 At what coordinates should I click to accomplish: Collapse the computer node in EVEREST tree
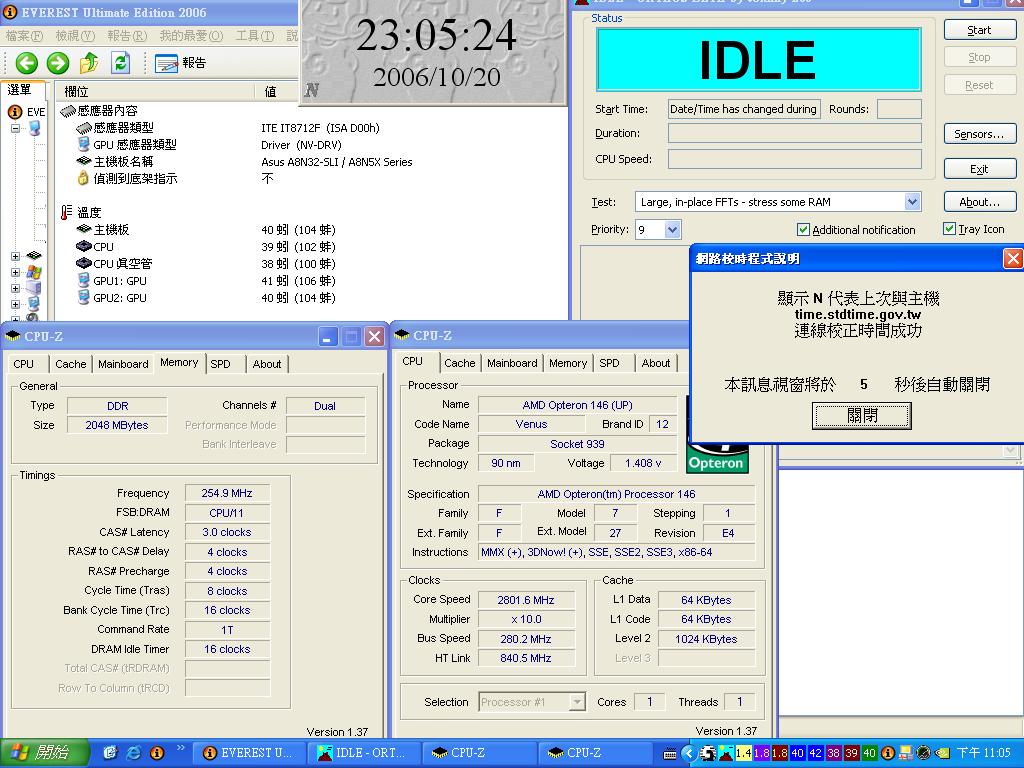coord(16,129)
